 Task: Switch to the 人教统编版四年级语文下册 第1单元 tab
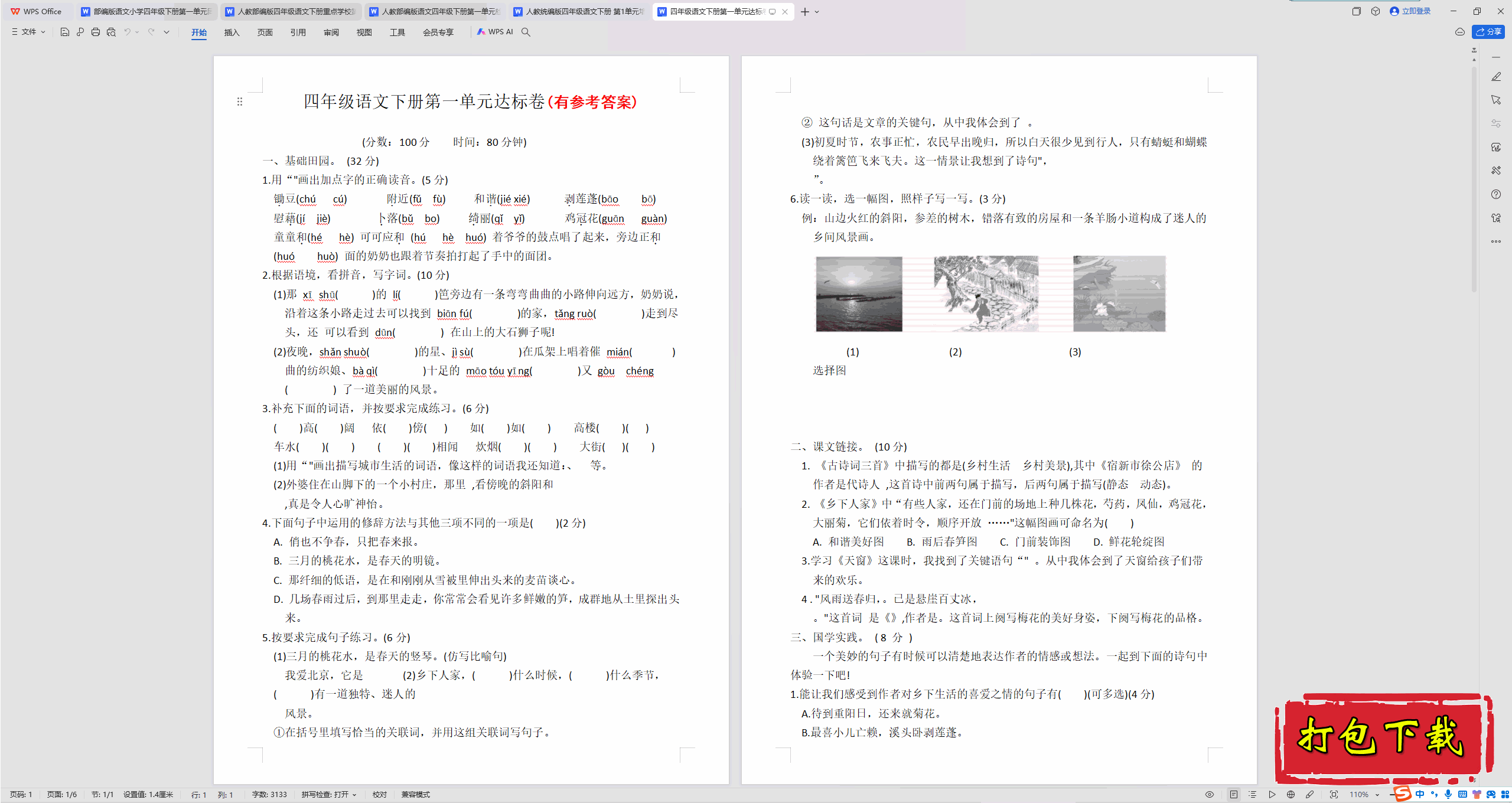[x=579, y=11]
